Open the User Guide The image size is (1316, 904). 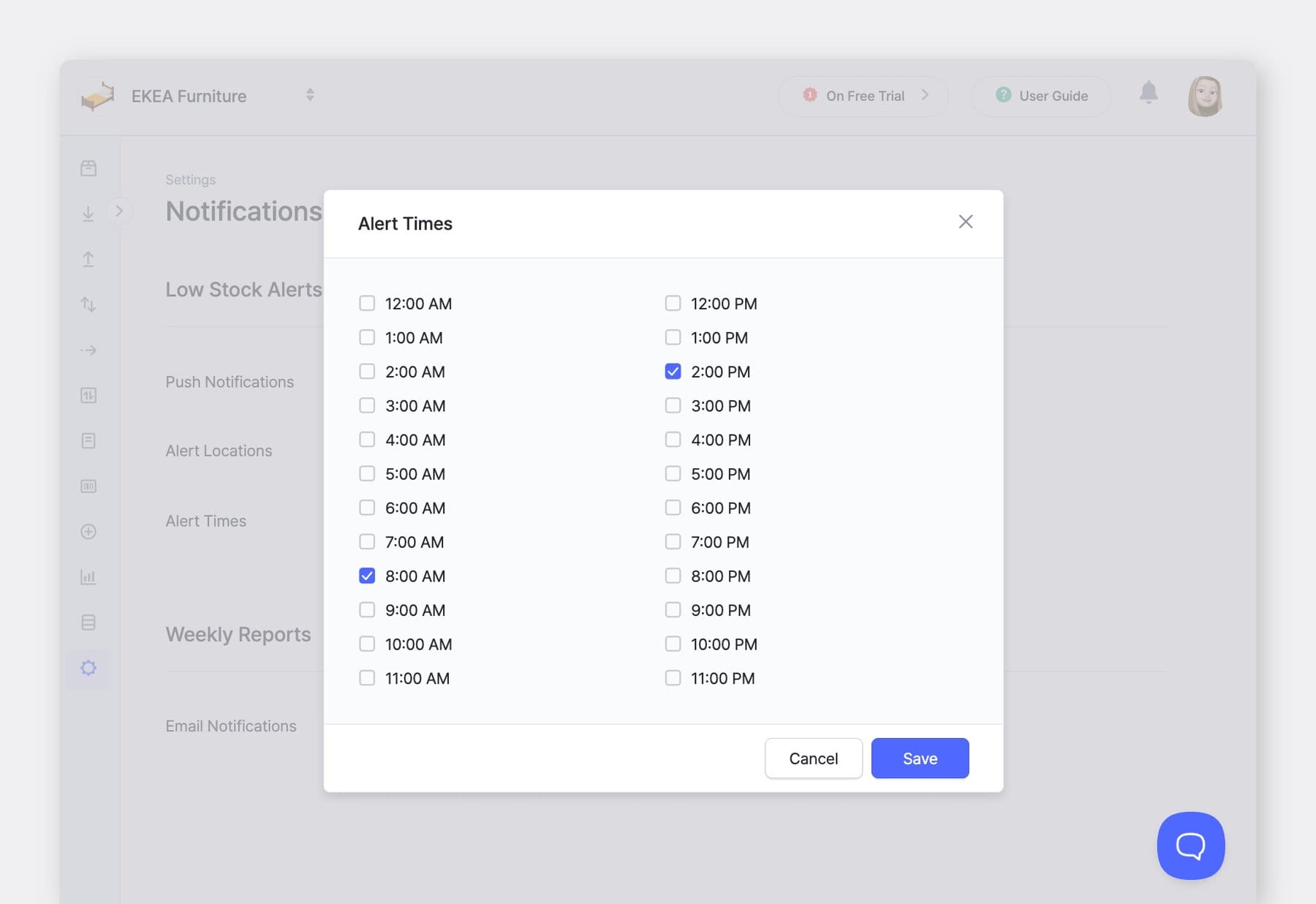pos(1040,95)
